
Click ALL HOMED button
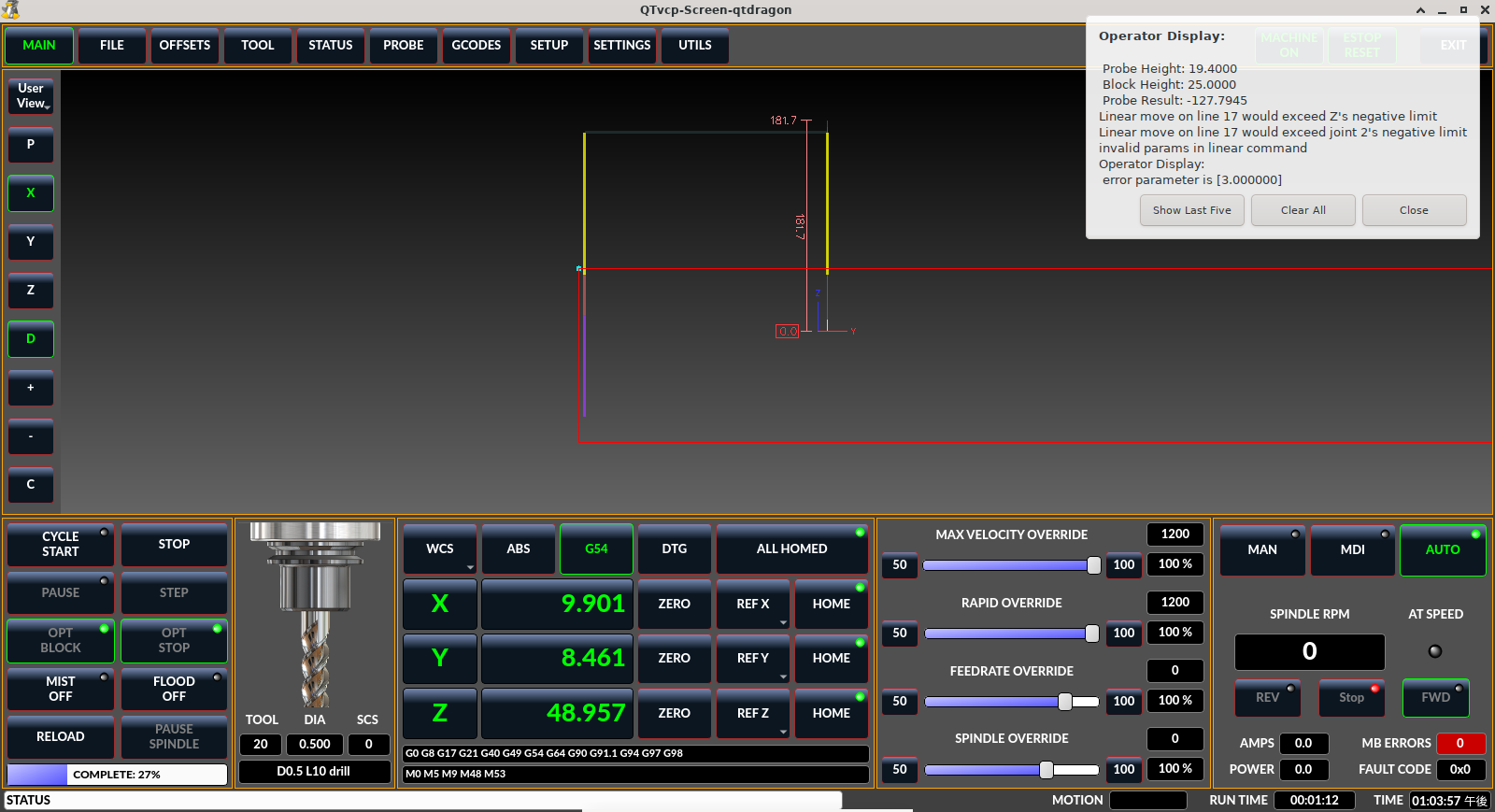[x=792, y=549]
